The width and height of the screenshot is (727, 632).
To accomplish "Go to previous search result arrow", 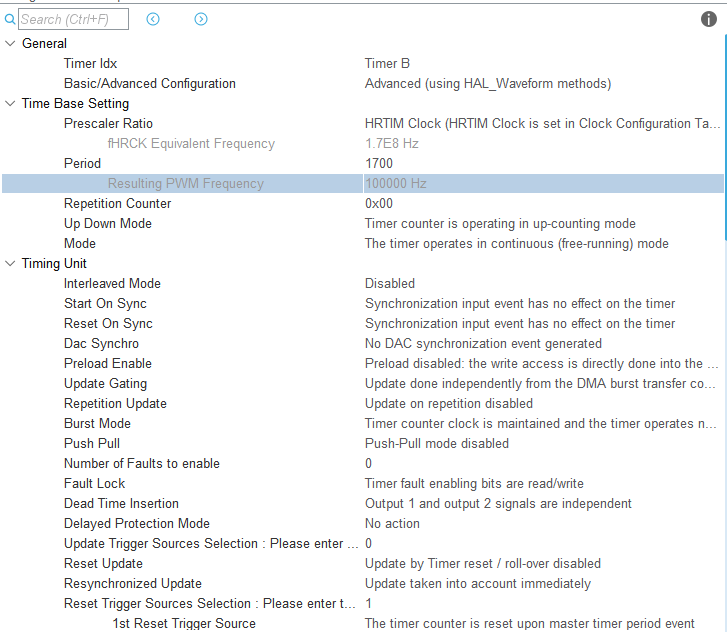I will pyautogui.click(x=153, y=19).
